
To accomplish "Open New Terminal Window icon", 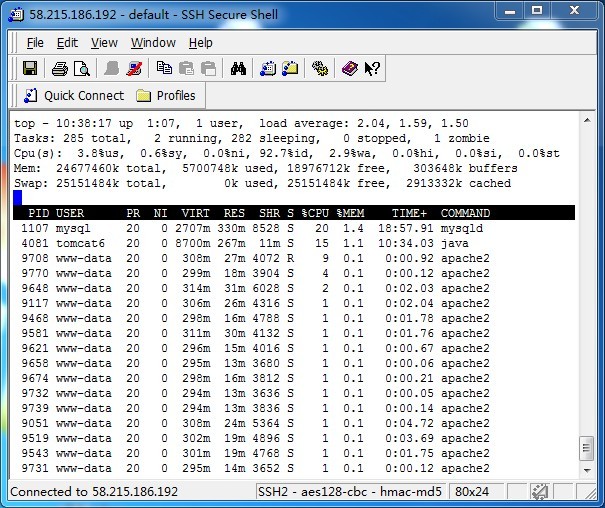I will pyautogui.click(x=268, y=69).
